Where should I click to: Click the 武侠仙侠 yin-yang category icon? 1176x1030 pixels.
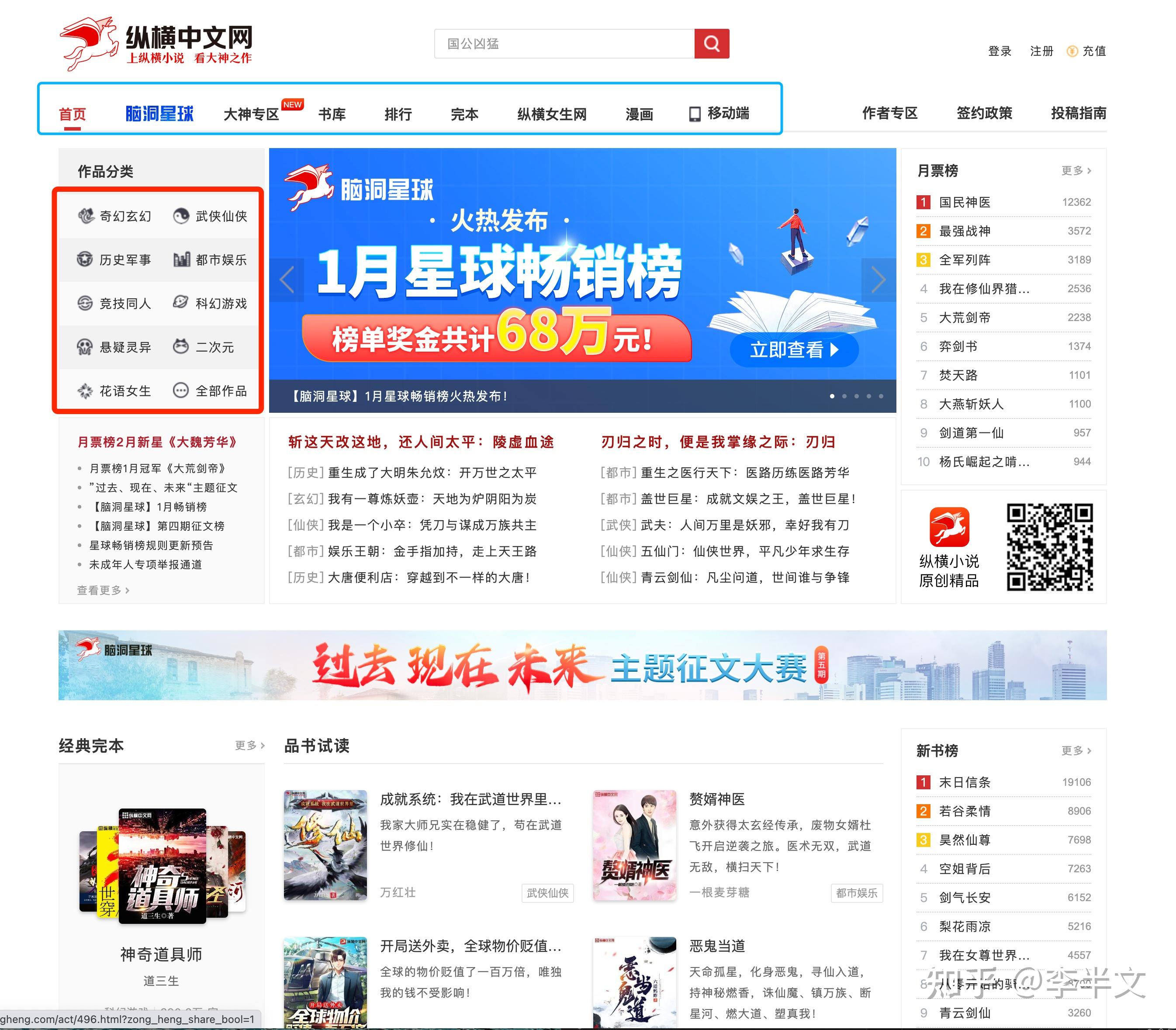(x=181, y=215)
